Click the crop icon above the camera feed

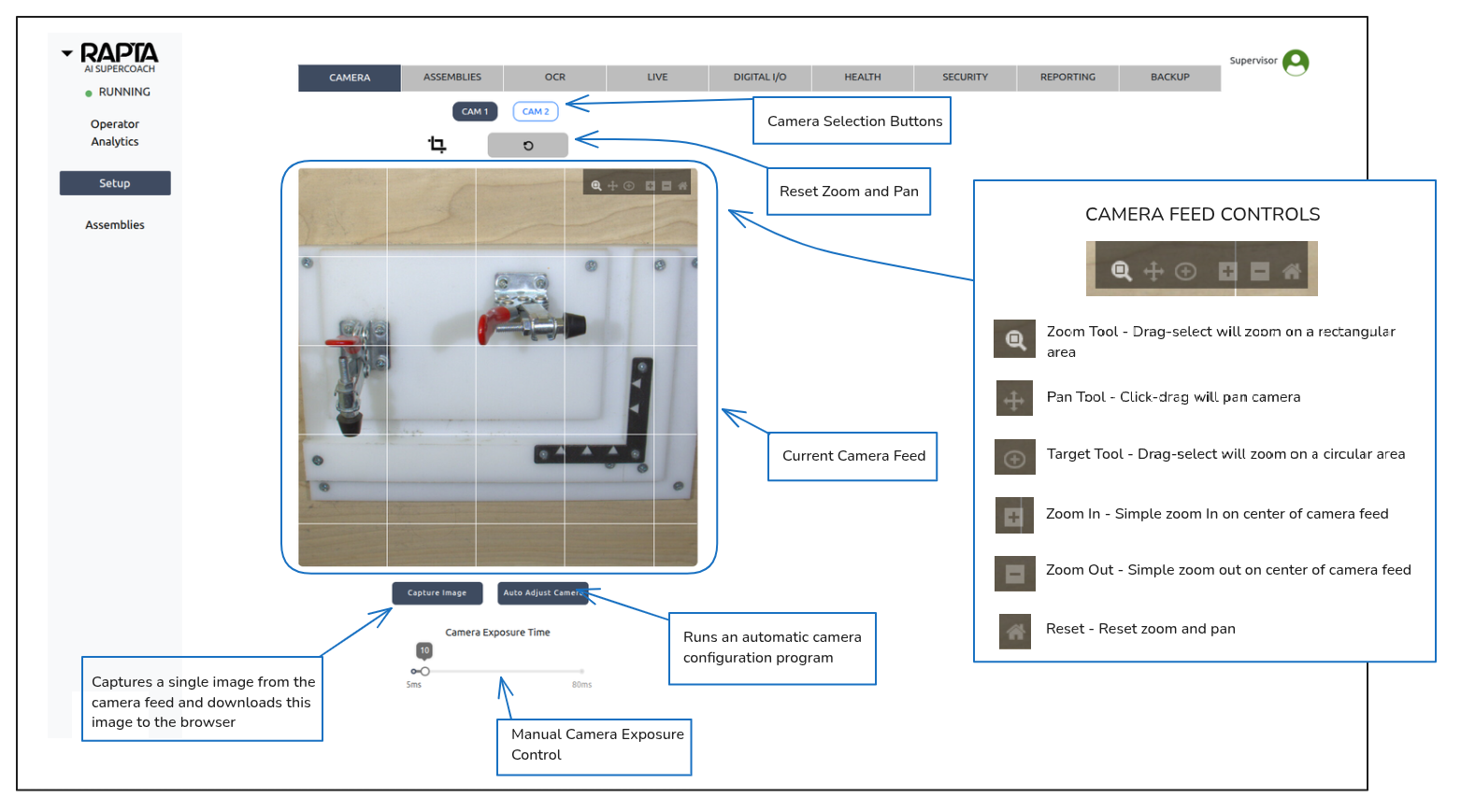click(437, 145)
